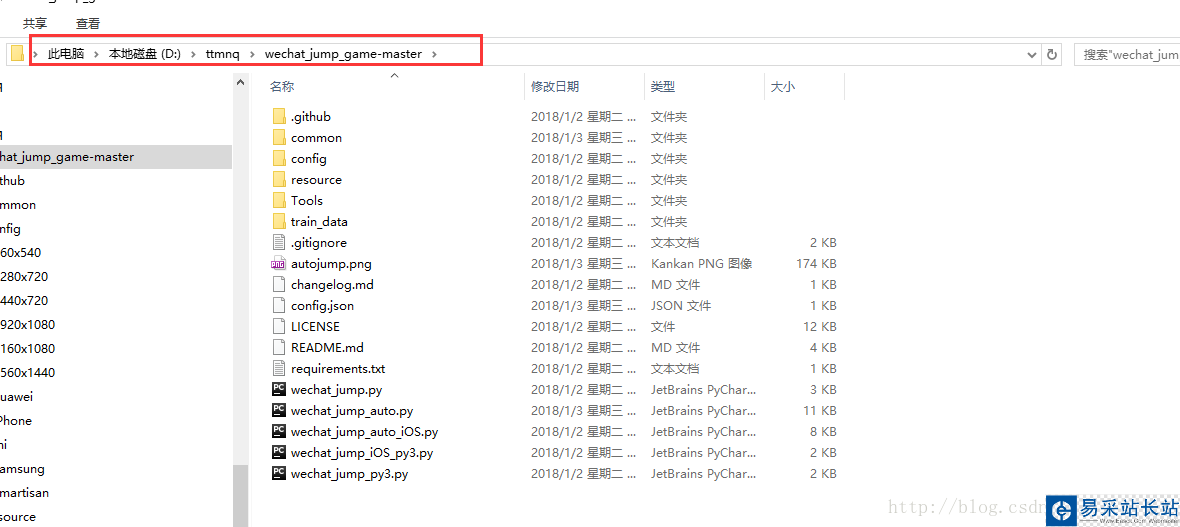This screenshot has height=527, width=1180.
Task: Click the changelog.md file icon
Action: pos(279,285)
